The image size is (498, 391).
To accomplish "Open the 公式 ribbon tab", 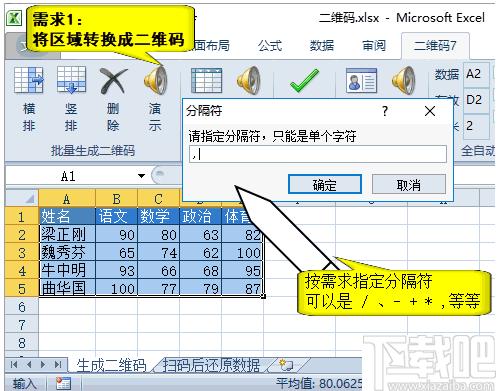I will tap(270, 45).
